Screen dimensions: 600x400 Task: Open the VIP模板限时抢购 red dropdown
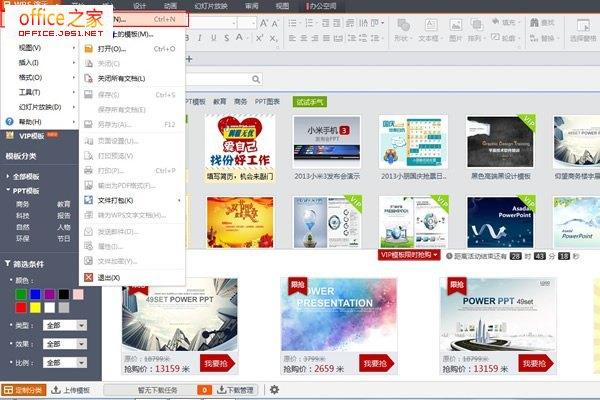coord(409,255)
